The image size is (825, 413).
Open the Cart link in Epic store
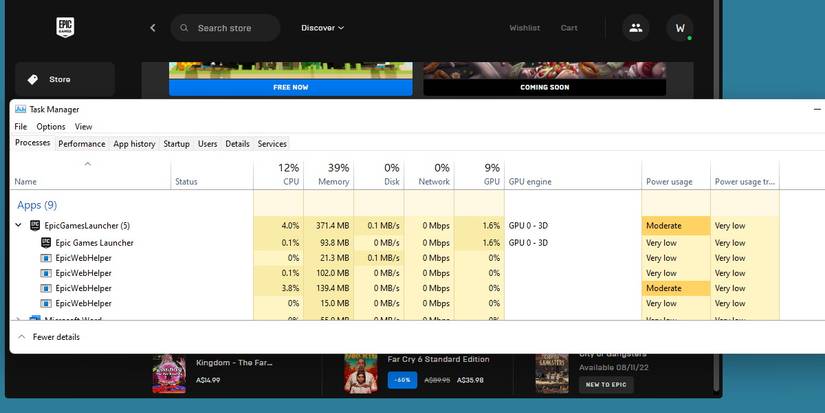(569, 28)
